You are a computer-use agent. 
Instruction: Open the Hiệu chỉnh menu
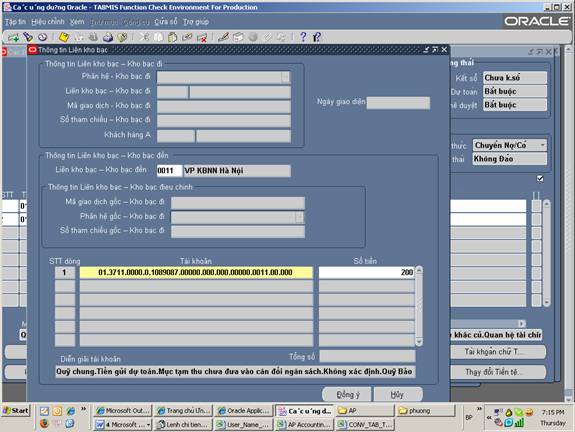pyautogui.click(x=48, y=22)
